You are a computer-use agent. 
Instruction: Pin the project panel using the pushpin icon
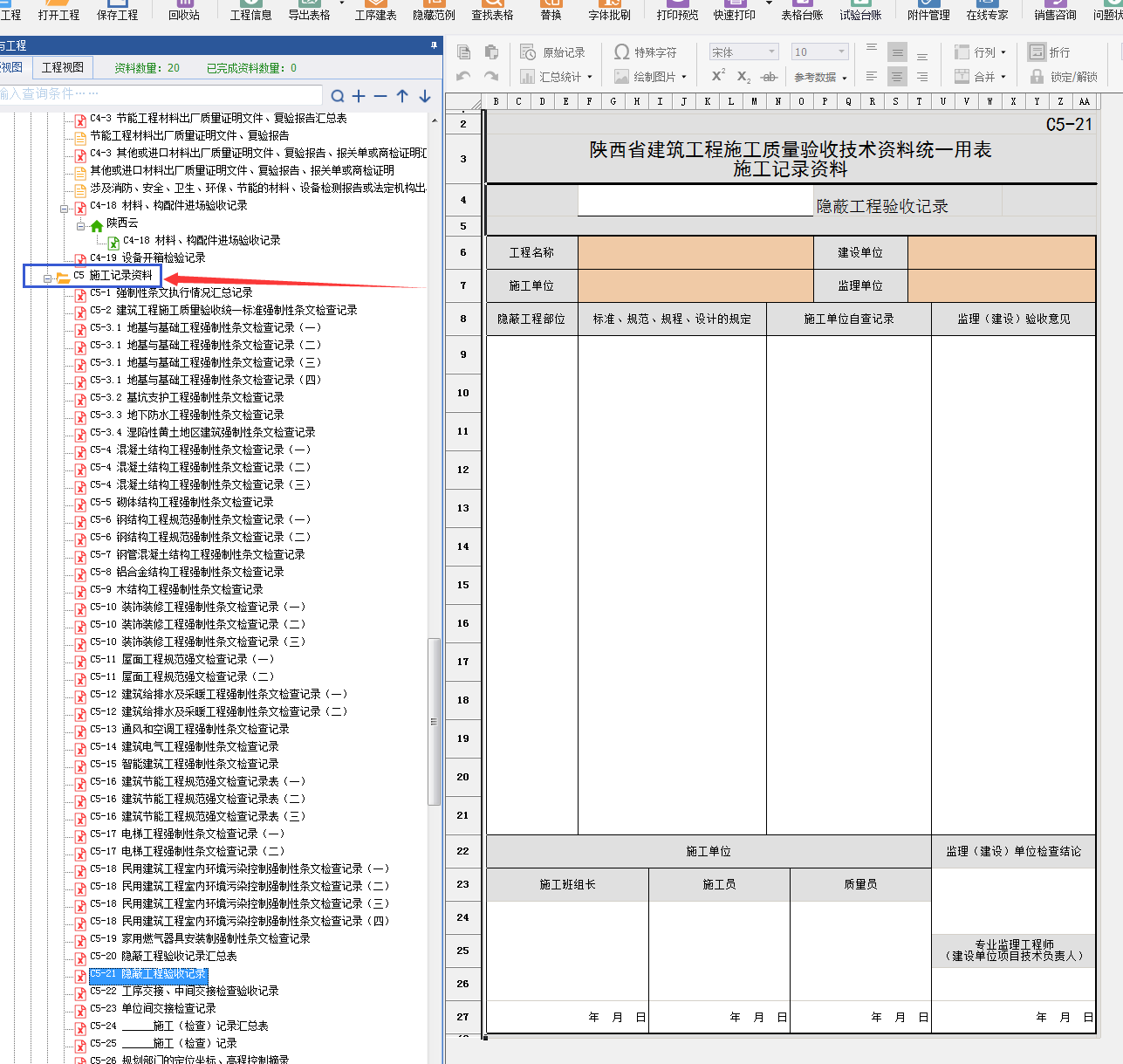pyautogui.click(x=434, y=45)
